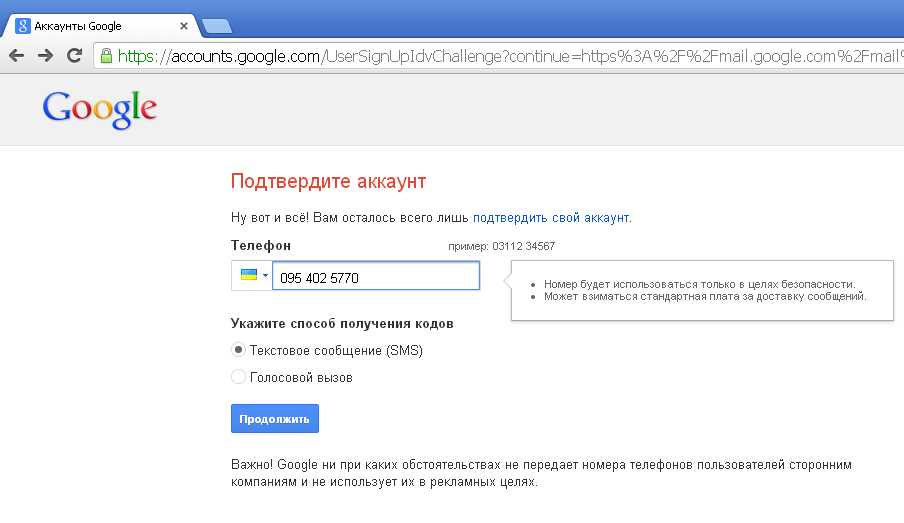The height and width of the screenshot is (523, 904).
Task: Click the Телефон label
Action: [x=261, y=246]
